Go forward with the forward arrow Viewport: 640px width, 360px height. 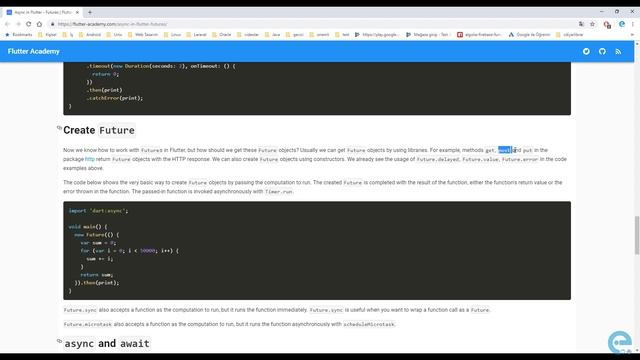coord(18,24)
